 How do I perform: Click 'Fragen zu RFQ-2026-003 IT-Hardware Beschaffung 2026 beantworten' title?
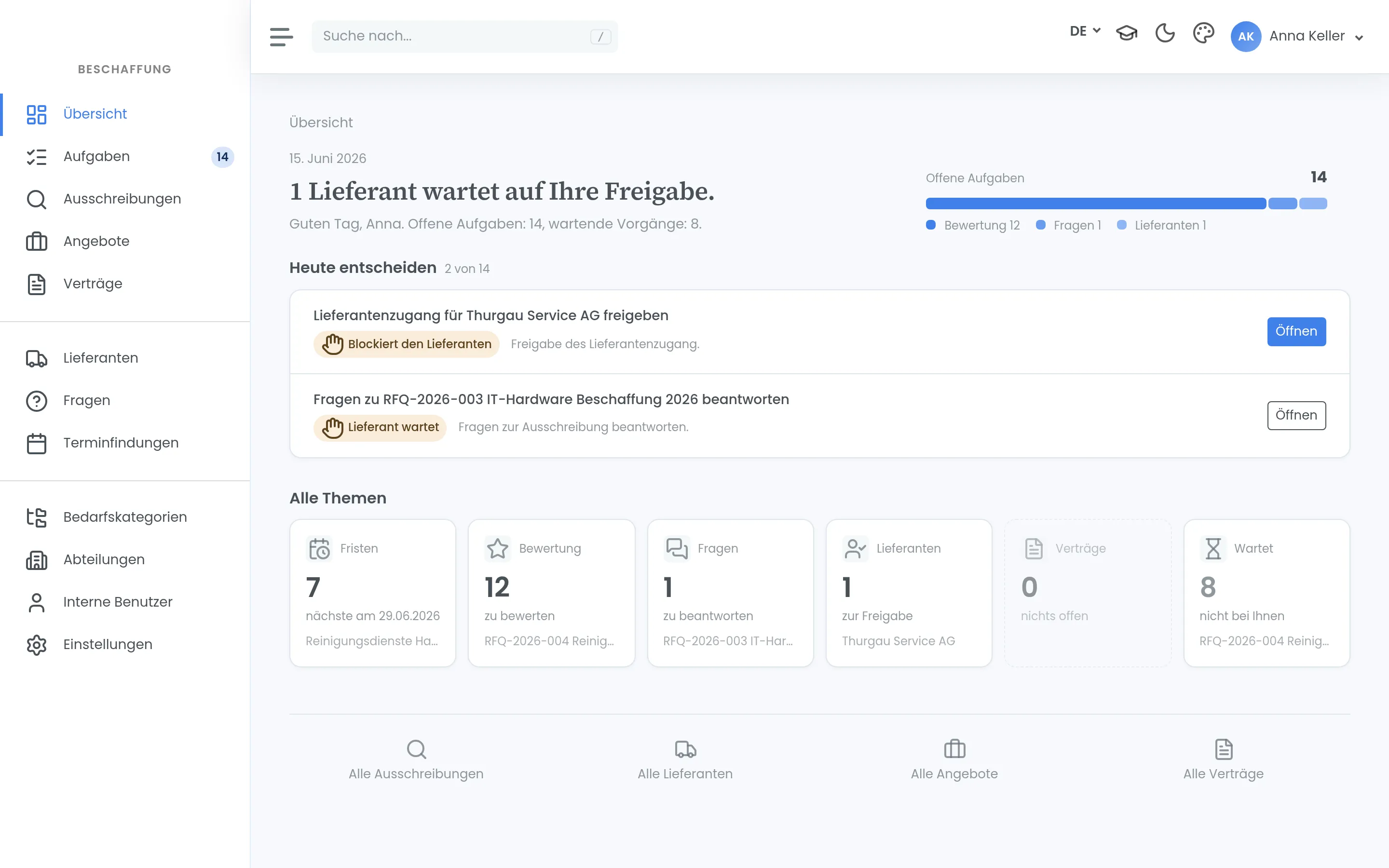(x=551, y=399)
